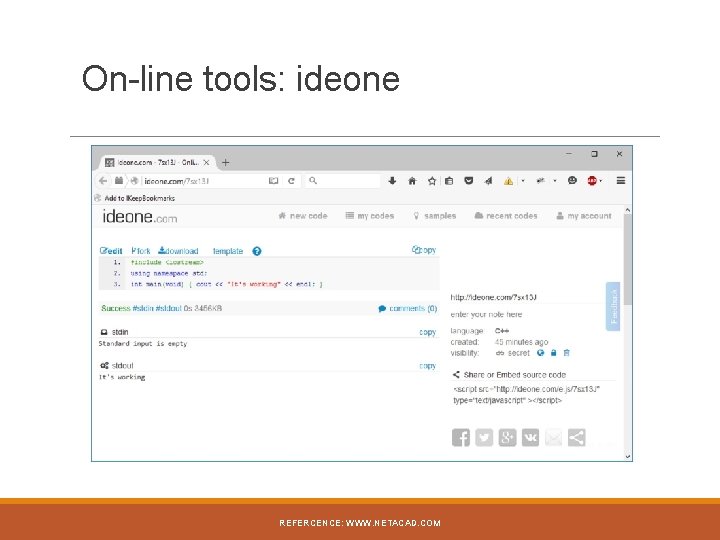The height and width of the screenshot is (540, 720).
Task: Click the #stdout hashtag in status line
Action: pyautogui.click(x=169, y=309)
